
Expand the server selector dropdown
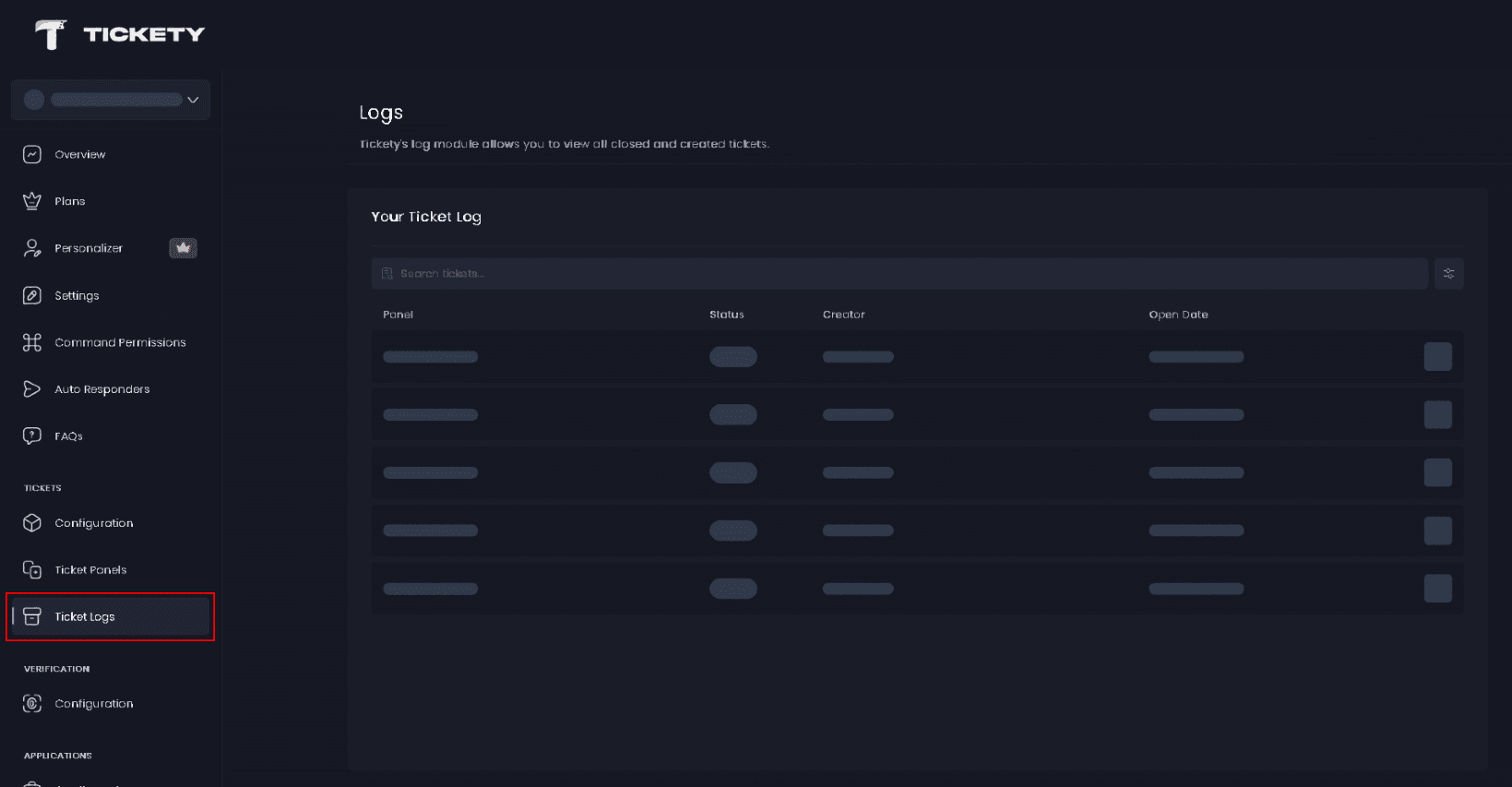click(x=193, y=100)
